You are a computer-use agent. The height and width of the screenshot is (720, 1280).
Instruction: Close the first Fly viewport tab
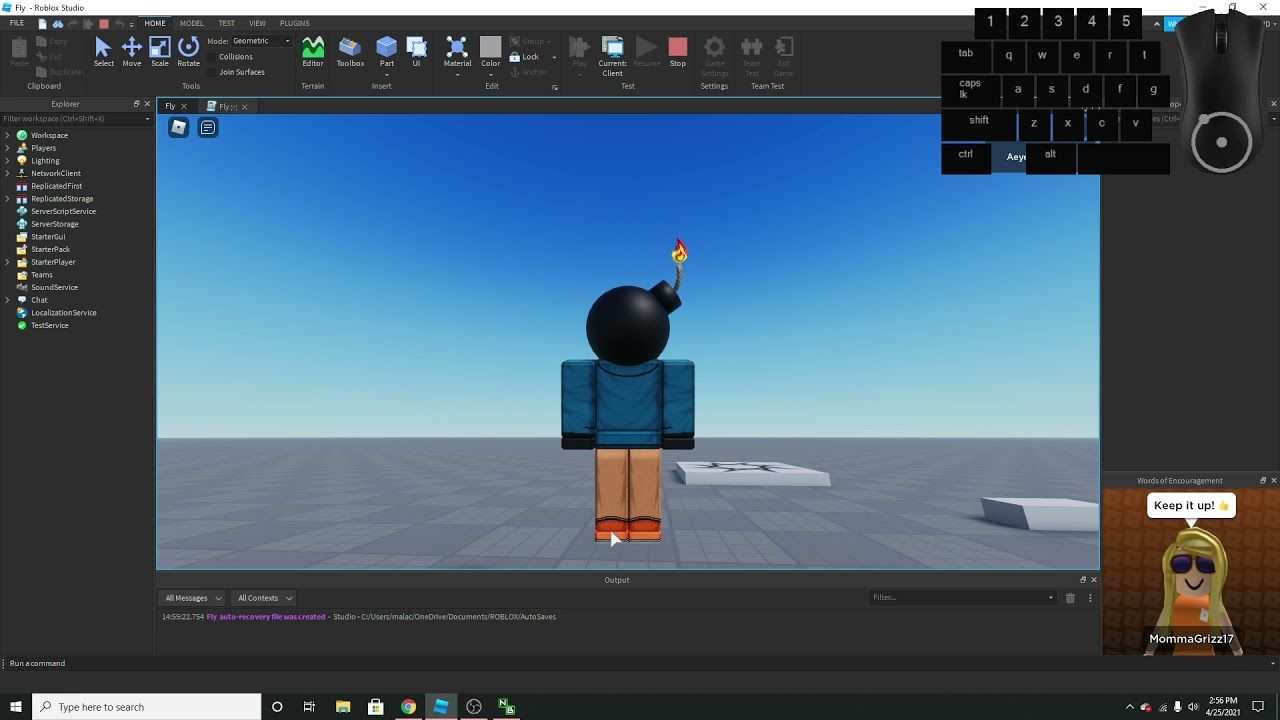183,106
